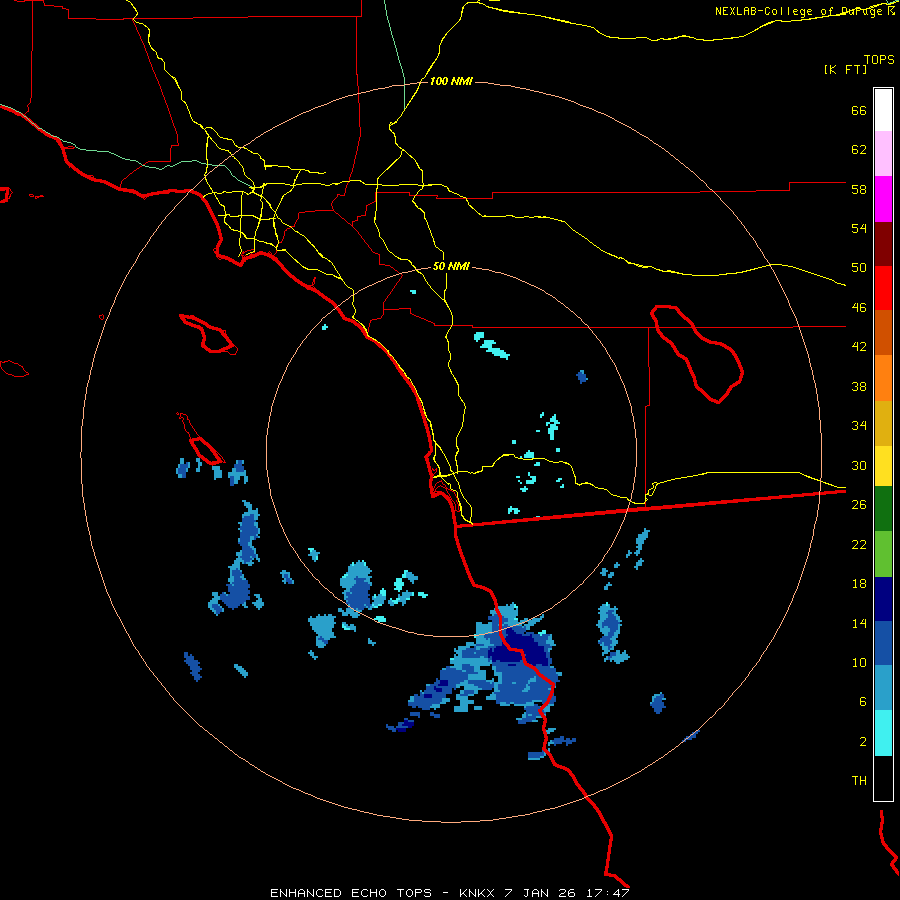Click the "26" legend value

859,505
